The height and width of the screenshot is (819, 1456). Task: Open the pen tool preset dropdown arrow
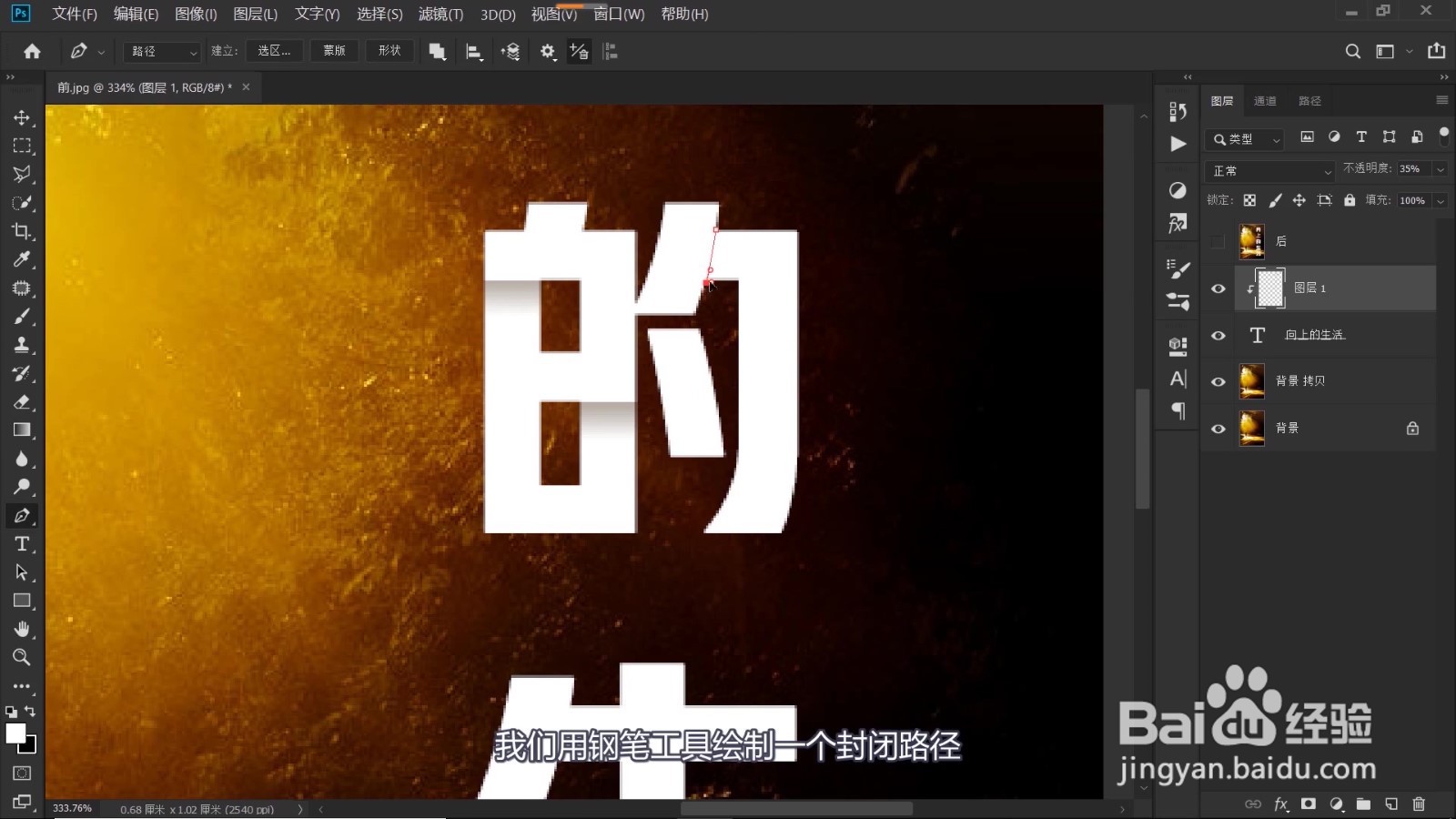tap(101, 52)
